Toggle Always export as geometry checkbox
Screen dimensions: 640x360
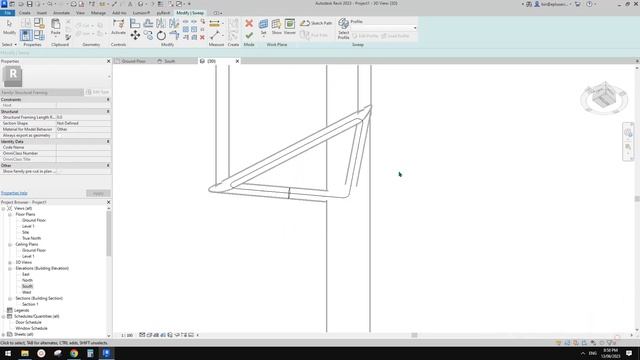coord(60,135)
